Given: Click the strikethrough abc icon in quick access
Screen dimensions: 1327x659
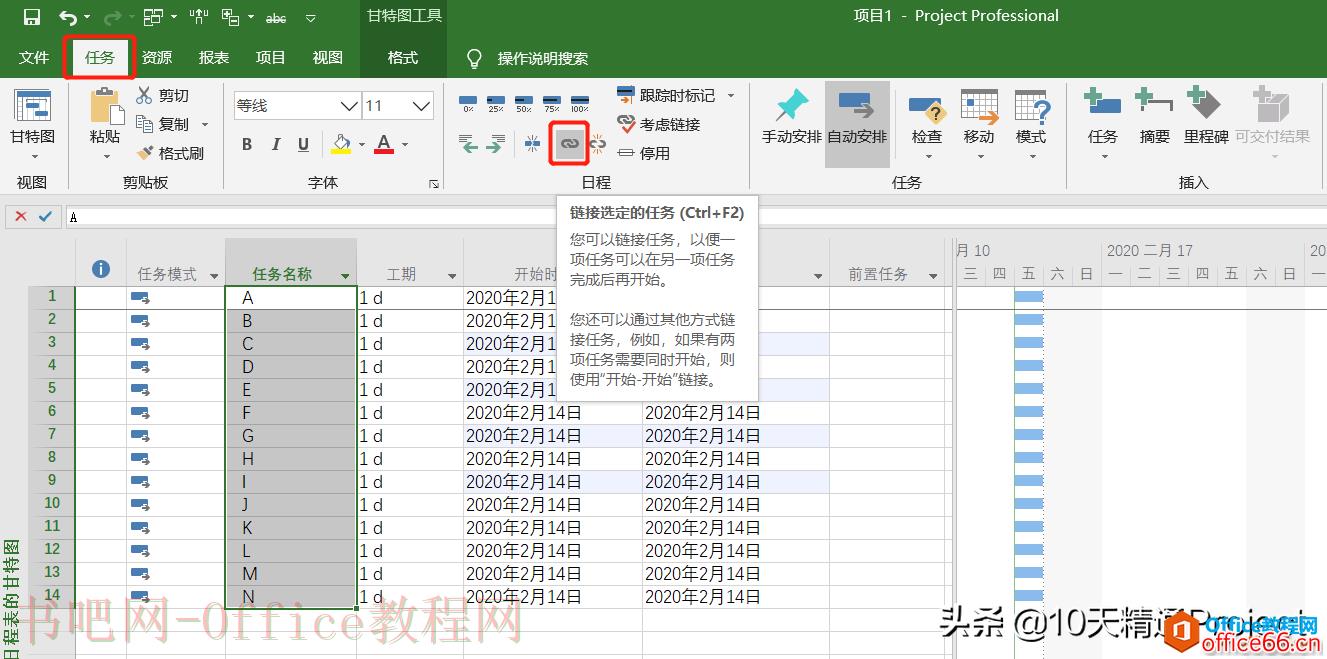Looking at the screenshot, I should [x=276, y=17].
